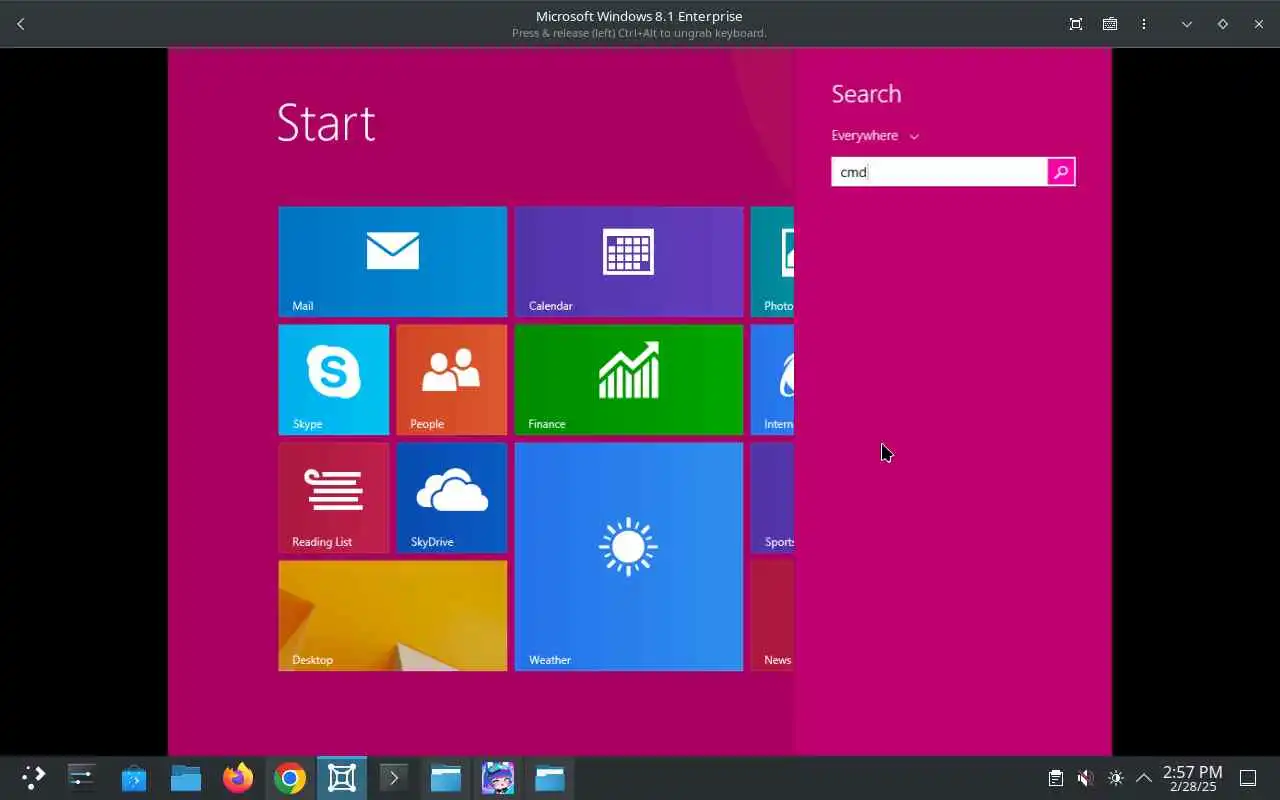Launch Google Chrome from the taskbar

(x=290, y=777)
